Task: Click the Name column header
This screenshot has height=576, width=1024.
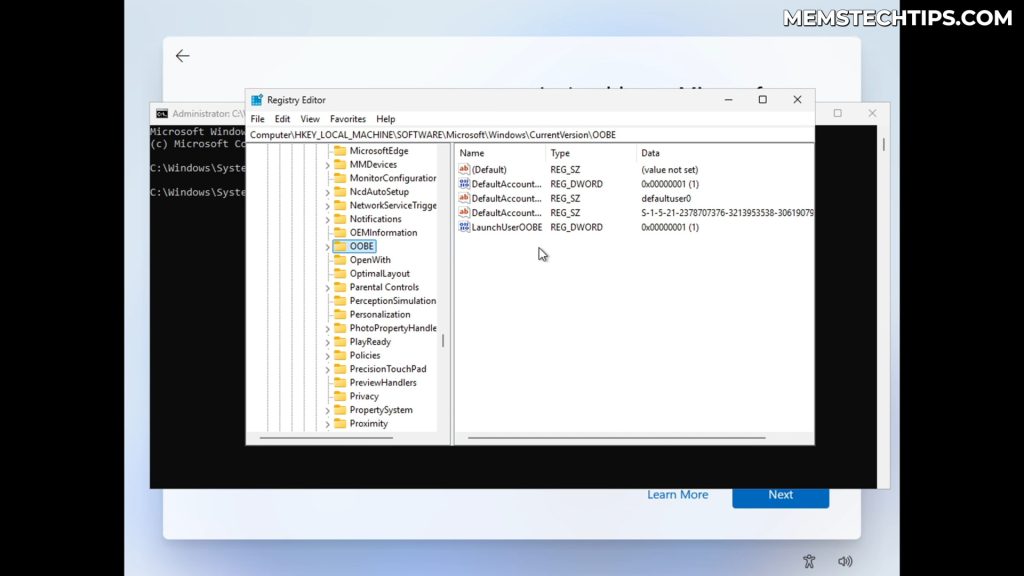Action: coord(472,152)
